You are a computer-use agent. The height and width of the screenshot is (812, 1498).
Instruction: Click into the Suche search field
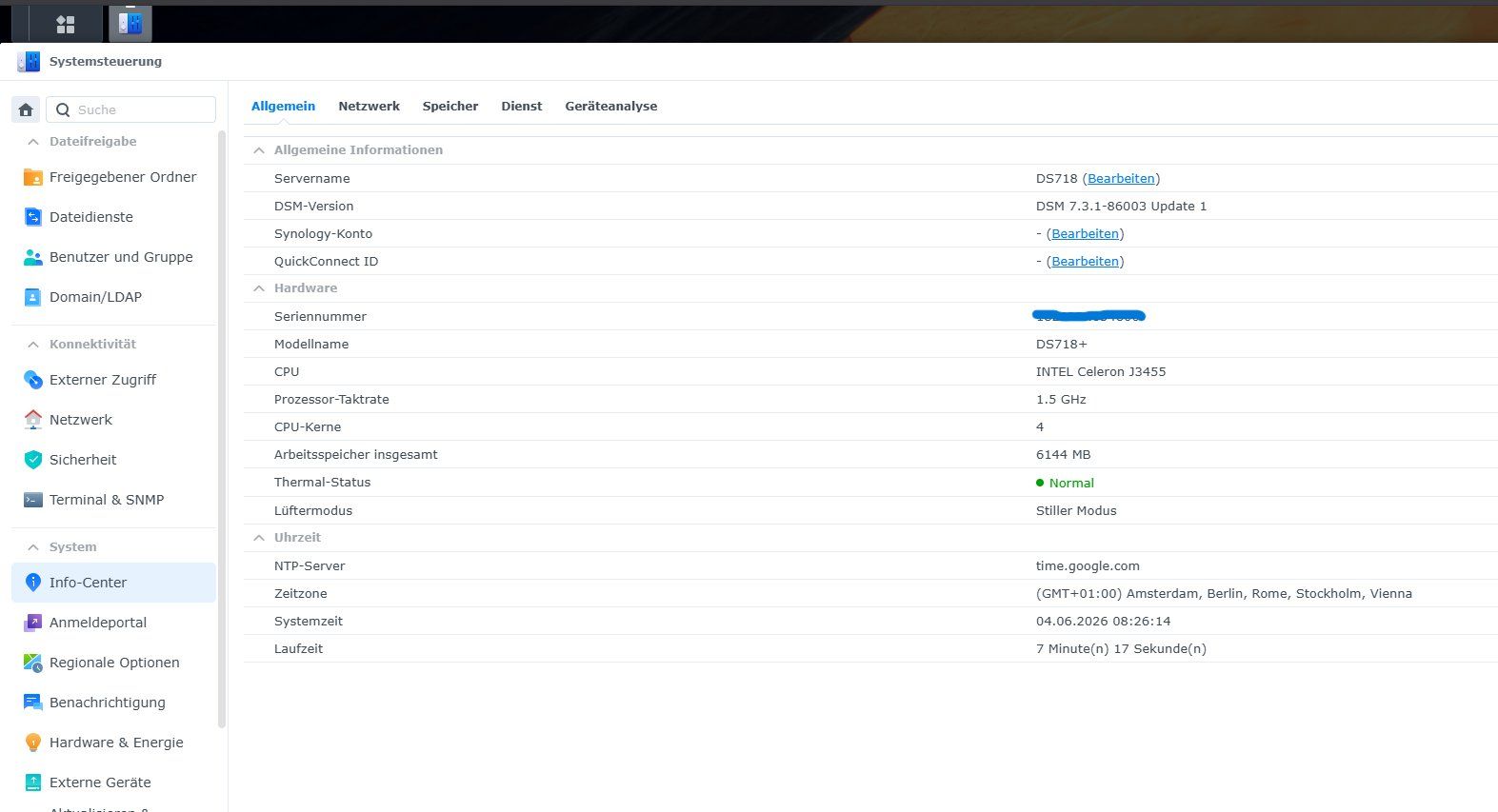(x=131, y=109)
